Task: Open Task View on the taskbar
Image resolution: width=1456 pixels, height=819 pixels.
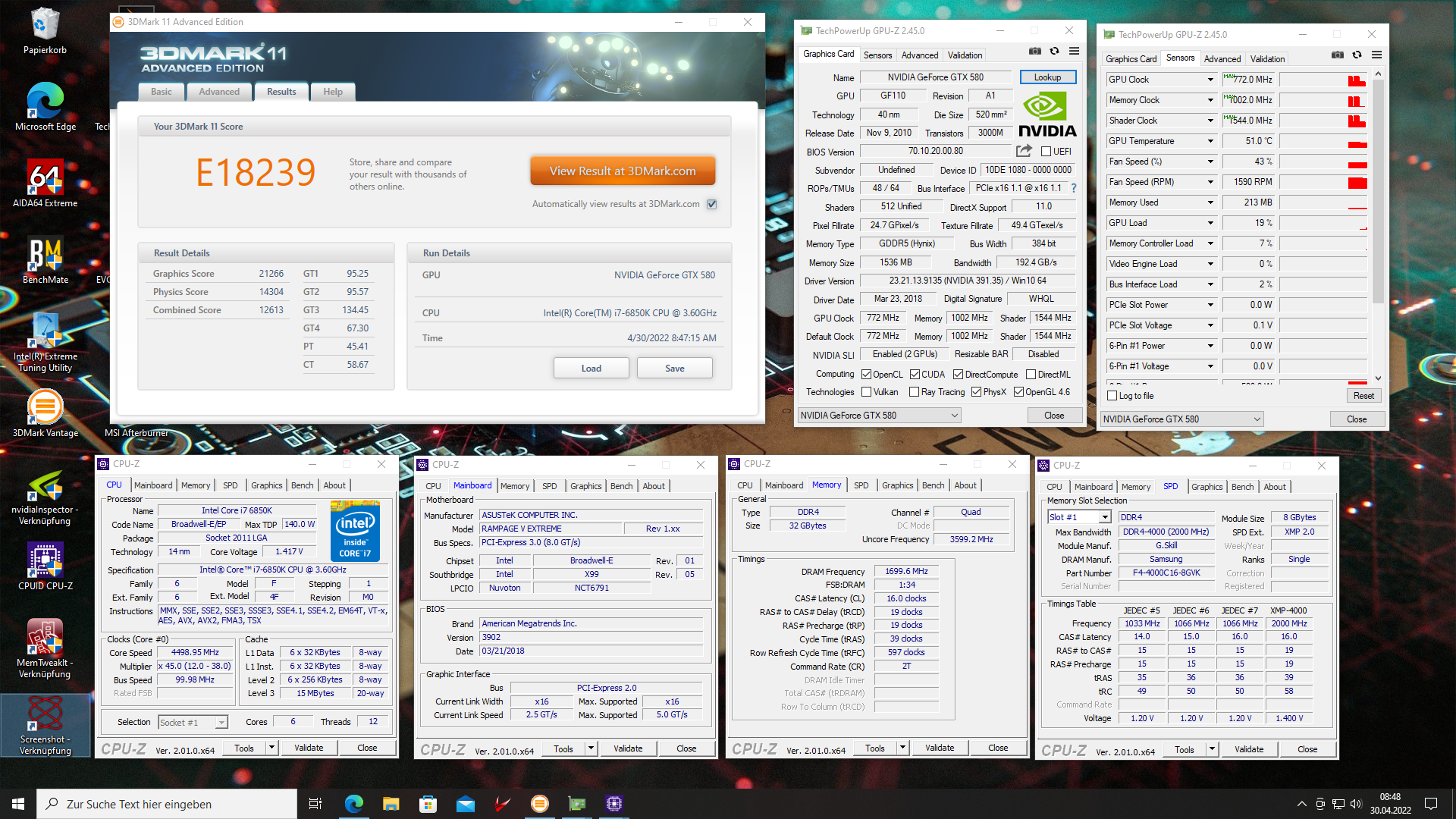Action: click(315, 804)
